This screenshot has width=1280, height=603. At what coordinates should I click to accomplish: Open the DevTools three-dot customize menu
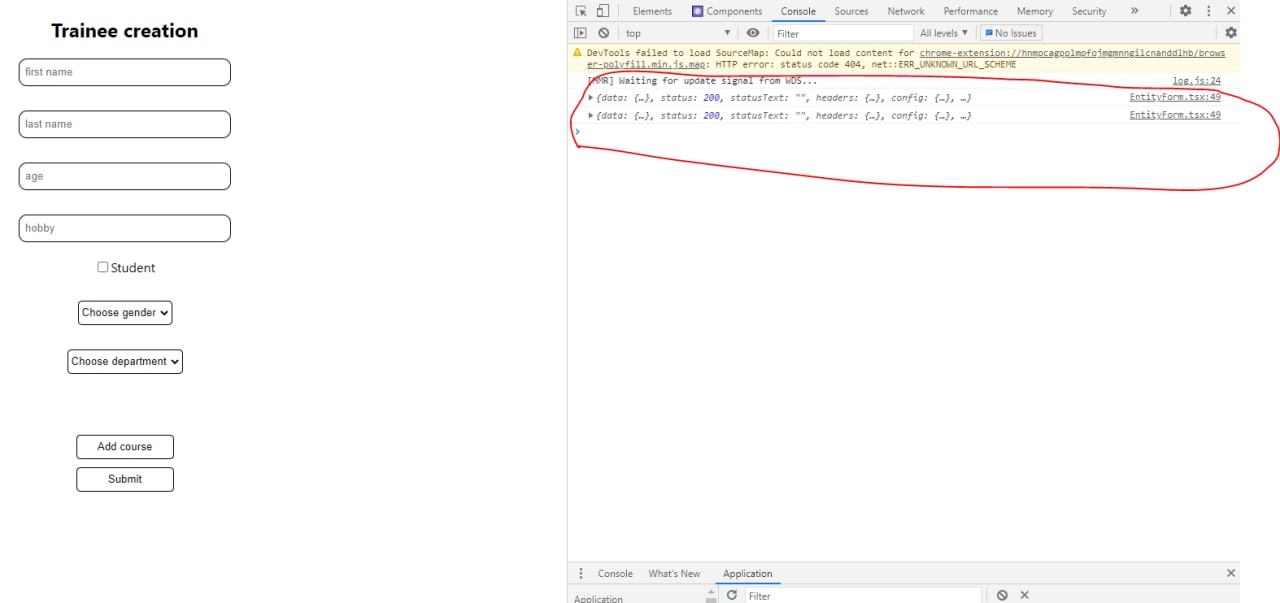1208,11
